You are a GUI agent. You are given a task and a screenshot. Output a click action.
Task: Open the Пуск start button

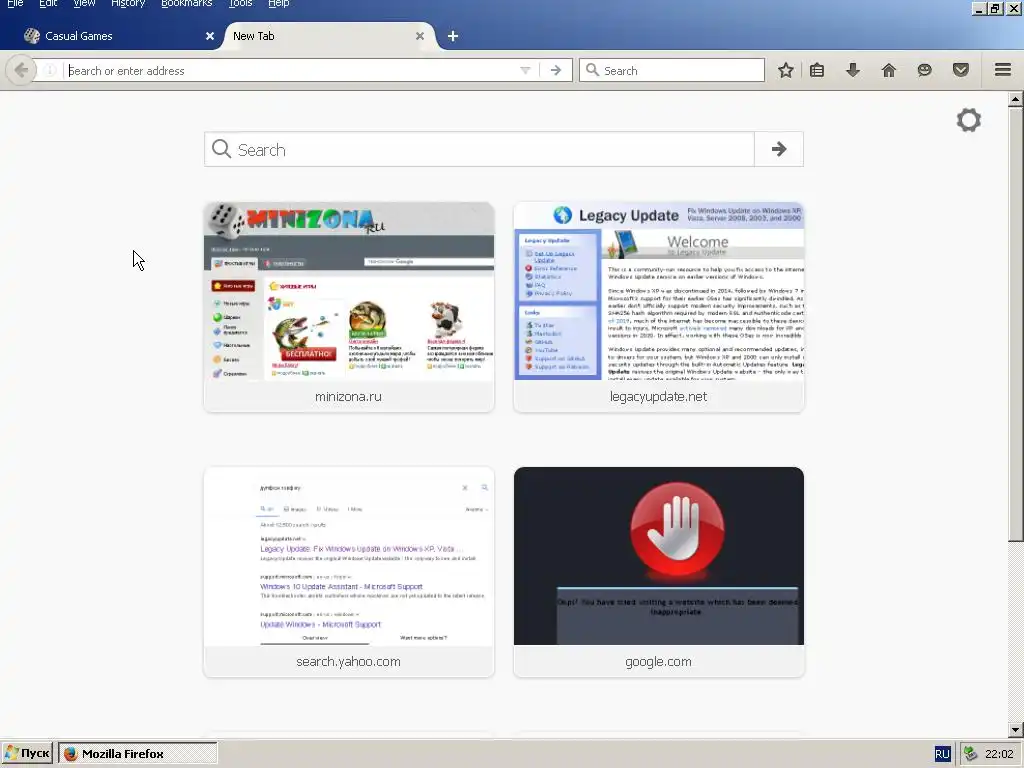pos(27,754)
